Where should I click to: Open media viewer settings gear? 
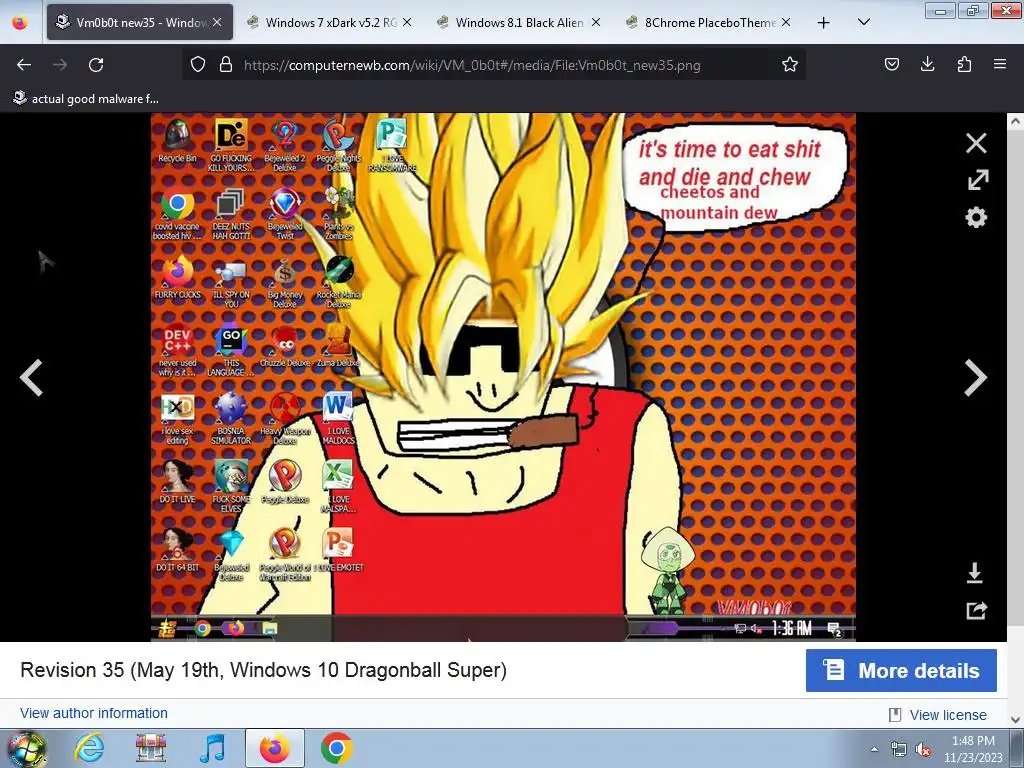[x=976, y=217]
